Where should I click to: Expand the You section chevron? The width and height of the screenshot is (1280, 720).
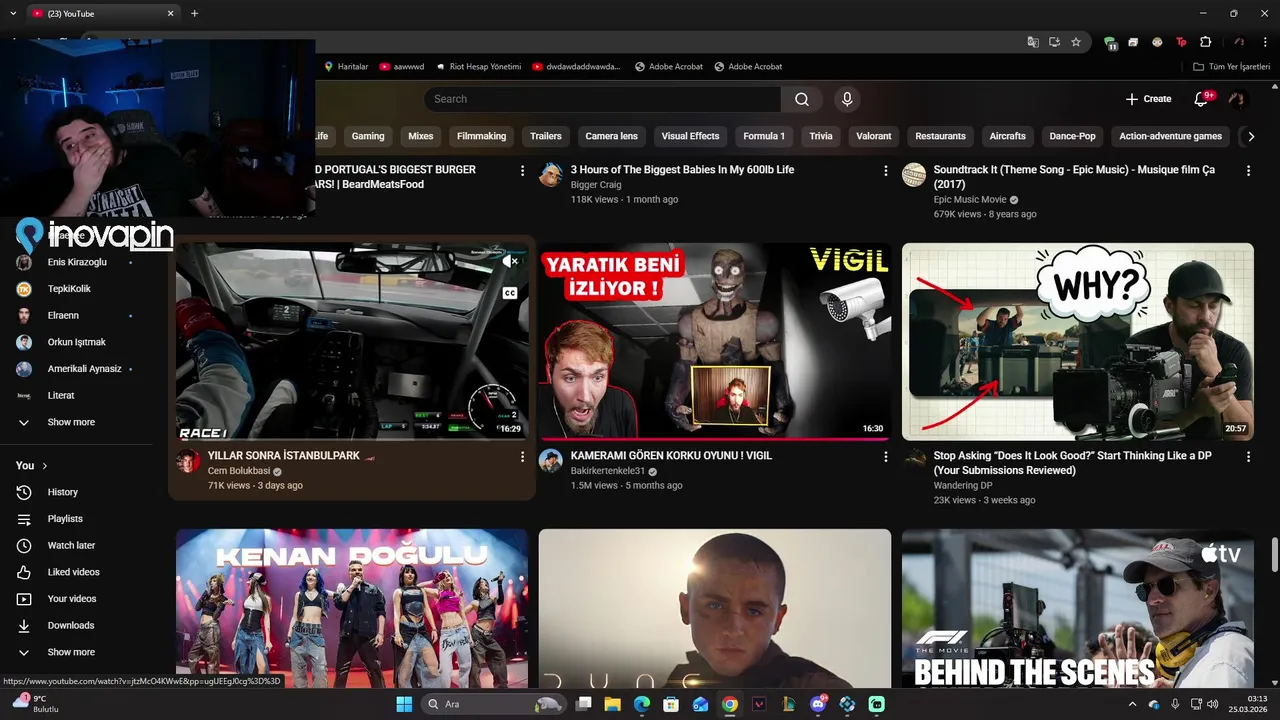[45, 466]
